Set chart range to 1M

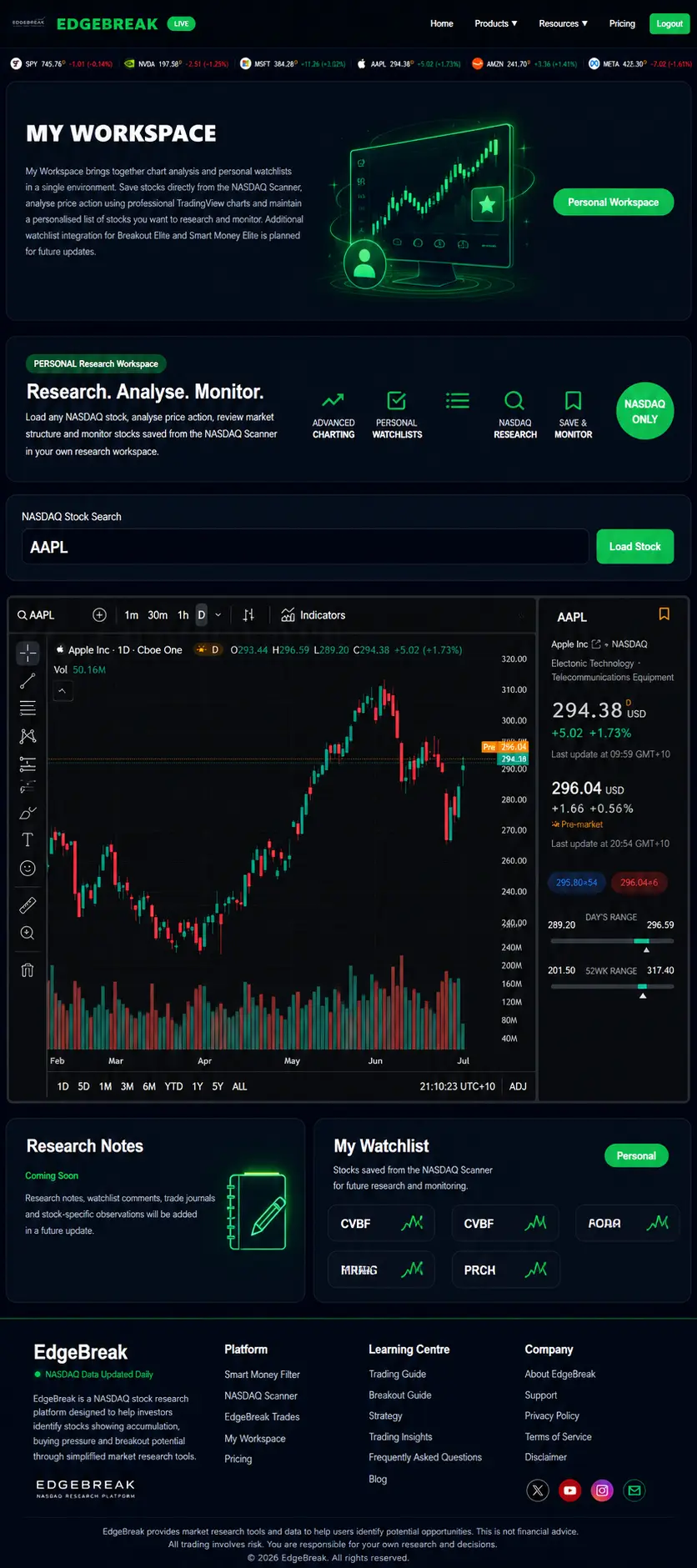point(105,1086)
